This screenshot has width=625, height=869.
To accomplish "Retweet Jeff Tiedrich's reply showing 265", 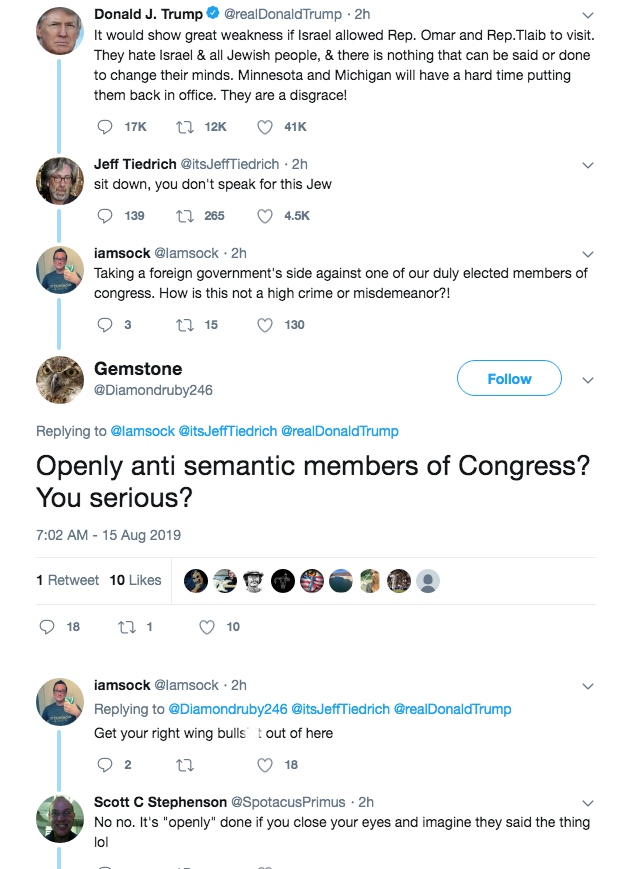I will pyautogui.click(x=185, y=216).
